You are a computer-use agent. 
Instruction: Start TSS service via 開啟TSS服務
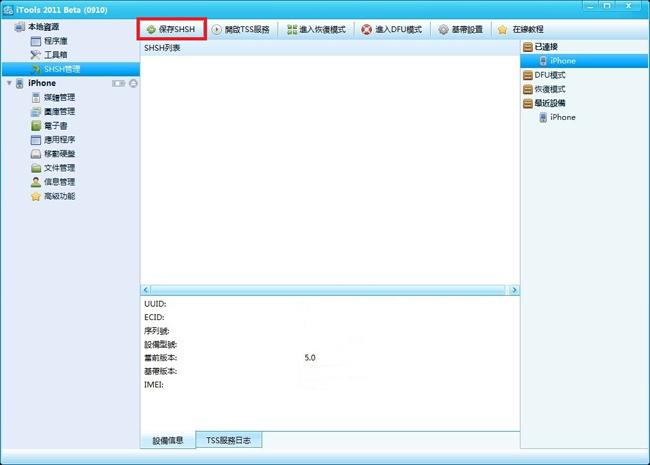(241, 30)
